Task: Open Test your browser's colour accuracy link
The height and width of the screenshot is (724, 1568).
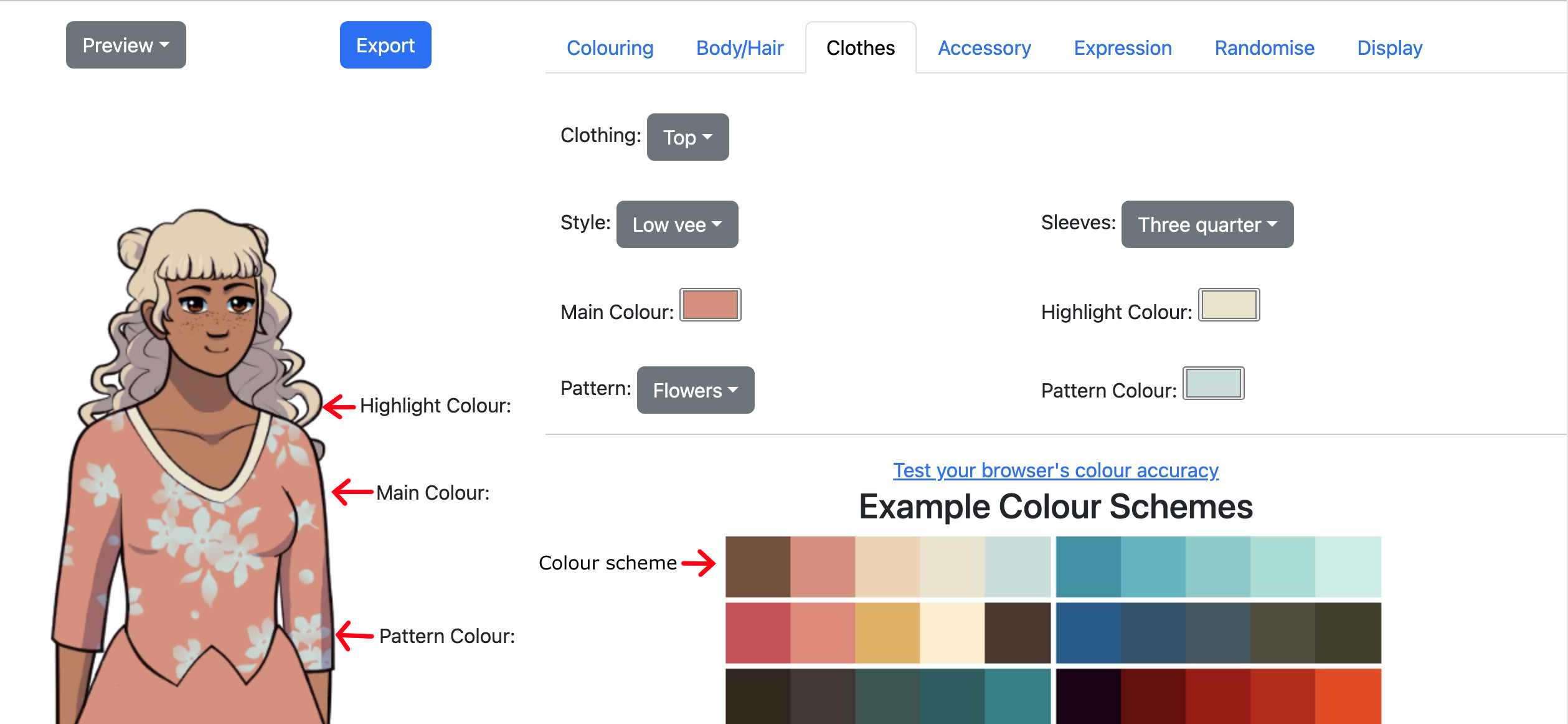Action: click(1056, 470)
